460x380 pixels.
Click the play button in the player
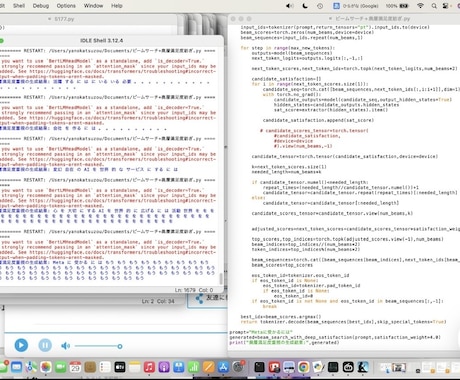pos(21,345)
